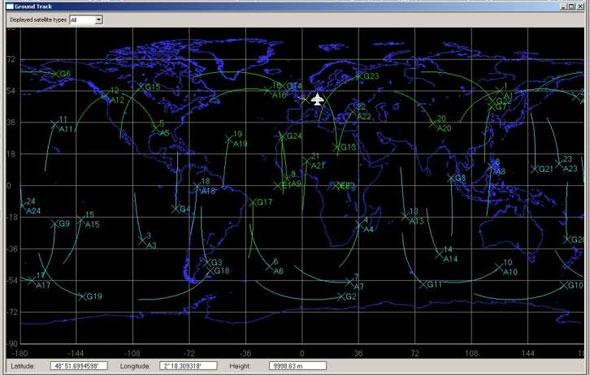Click the G17 satellite cross marker
The image size is (590, 375).
pyautogui.click(x=252, y=203)
